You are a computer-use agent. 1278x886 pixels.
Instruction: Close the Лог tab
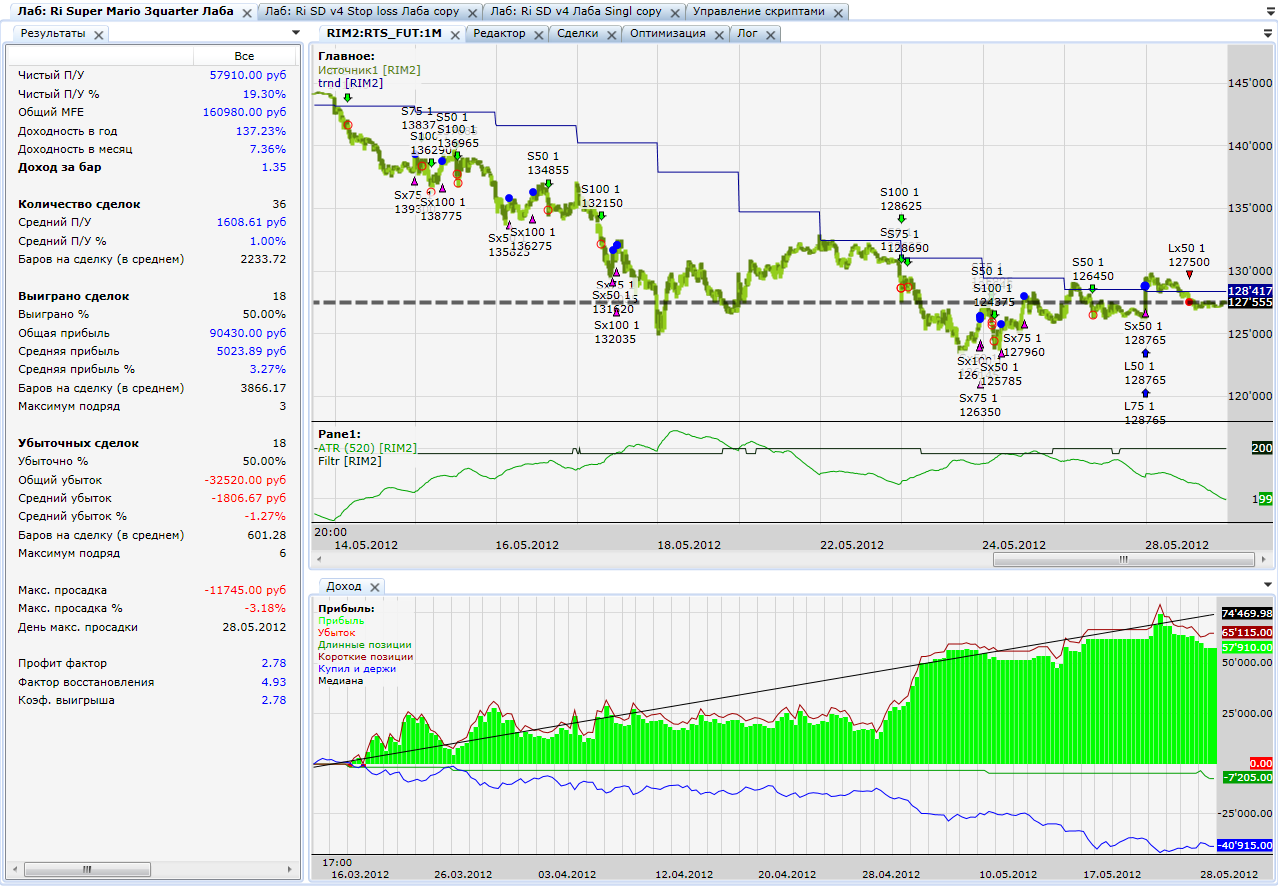[769, 34]
